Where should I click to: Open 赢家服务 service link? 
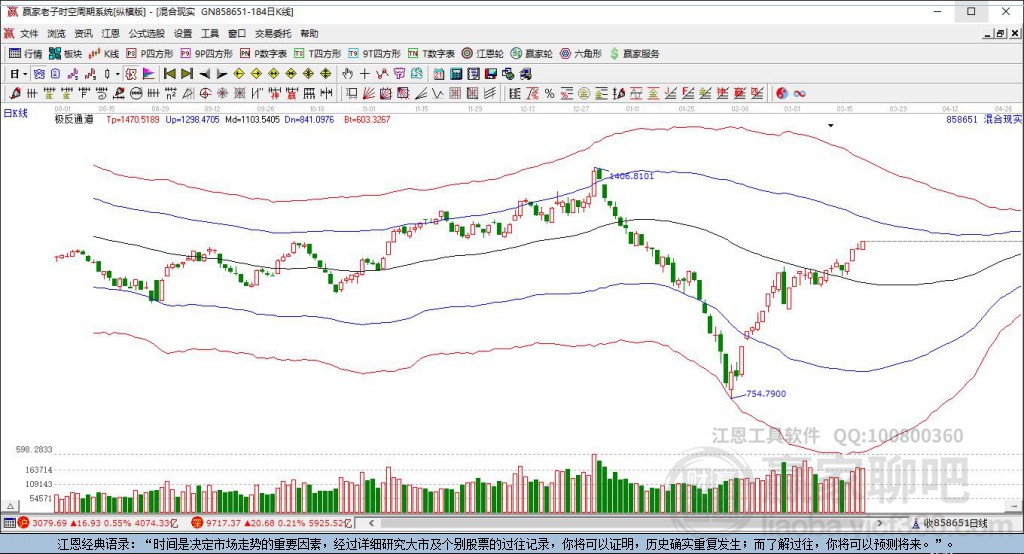pos(635,54)
